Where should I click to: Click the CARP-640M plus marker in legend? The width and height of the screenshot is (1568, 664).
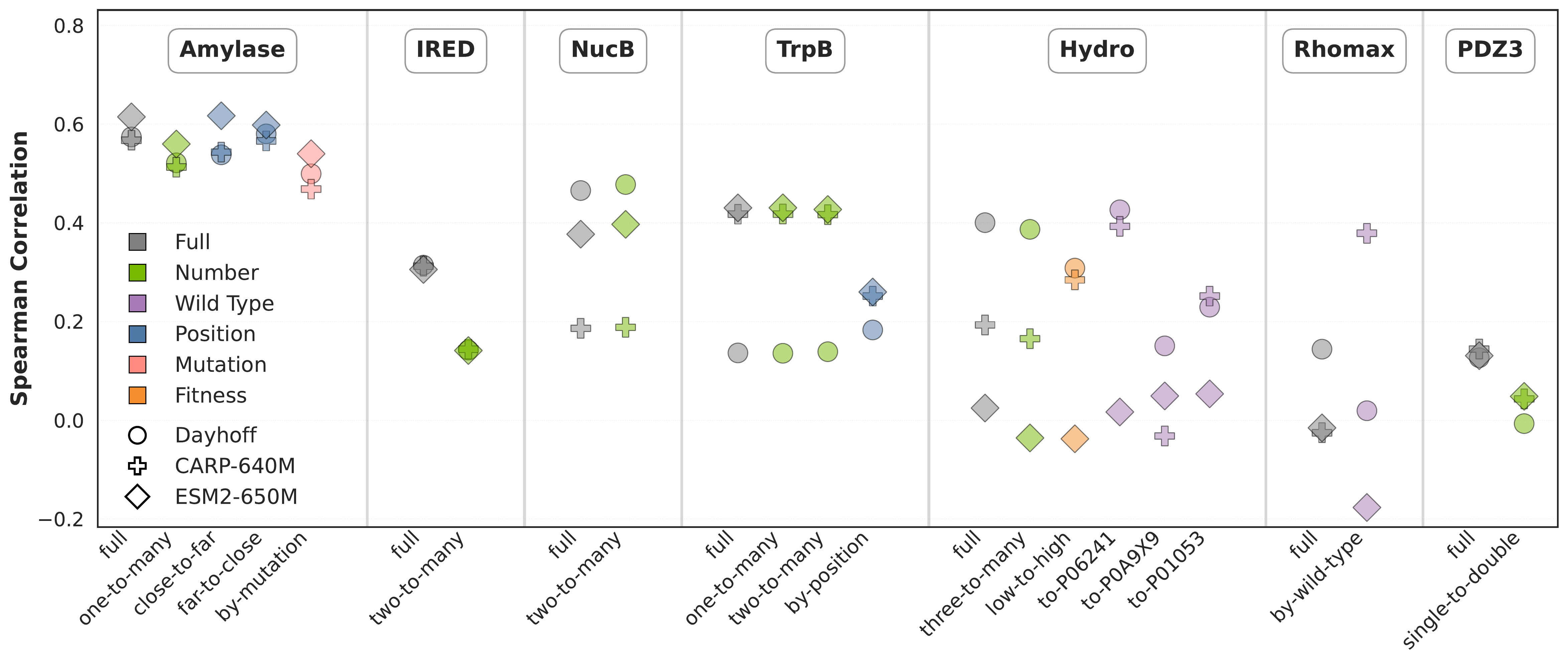click(138, 466)
